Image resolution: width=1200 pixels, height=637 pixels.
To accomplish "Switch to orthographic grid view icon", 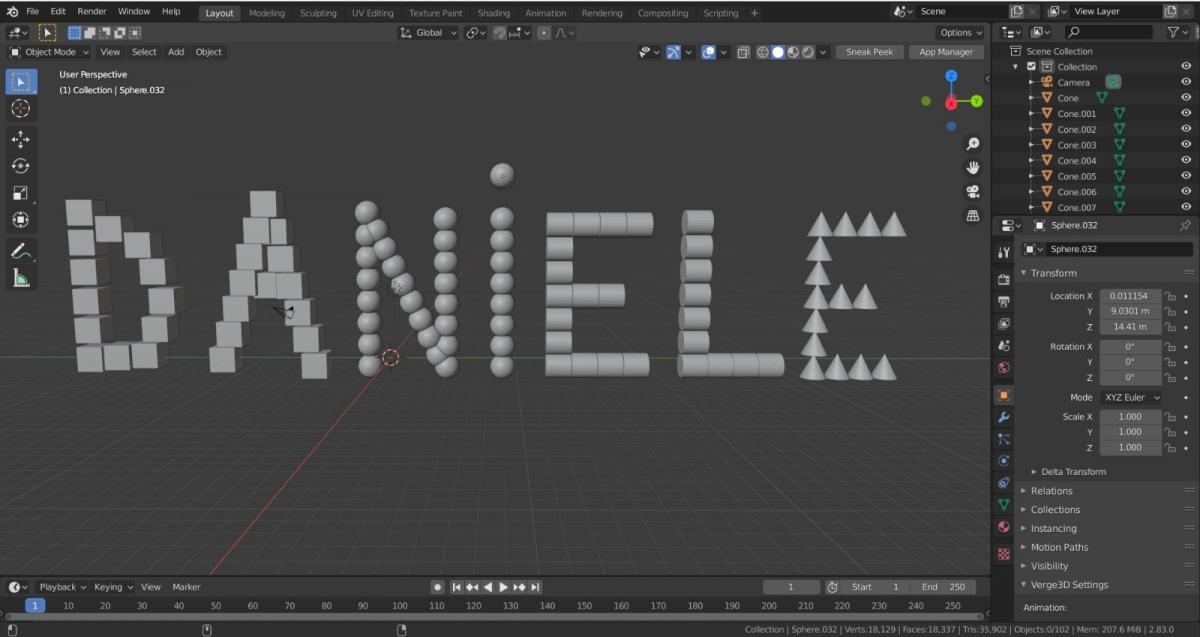I will 972,215.
